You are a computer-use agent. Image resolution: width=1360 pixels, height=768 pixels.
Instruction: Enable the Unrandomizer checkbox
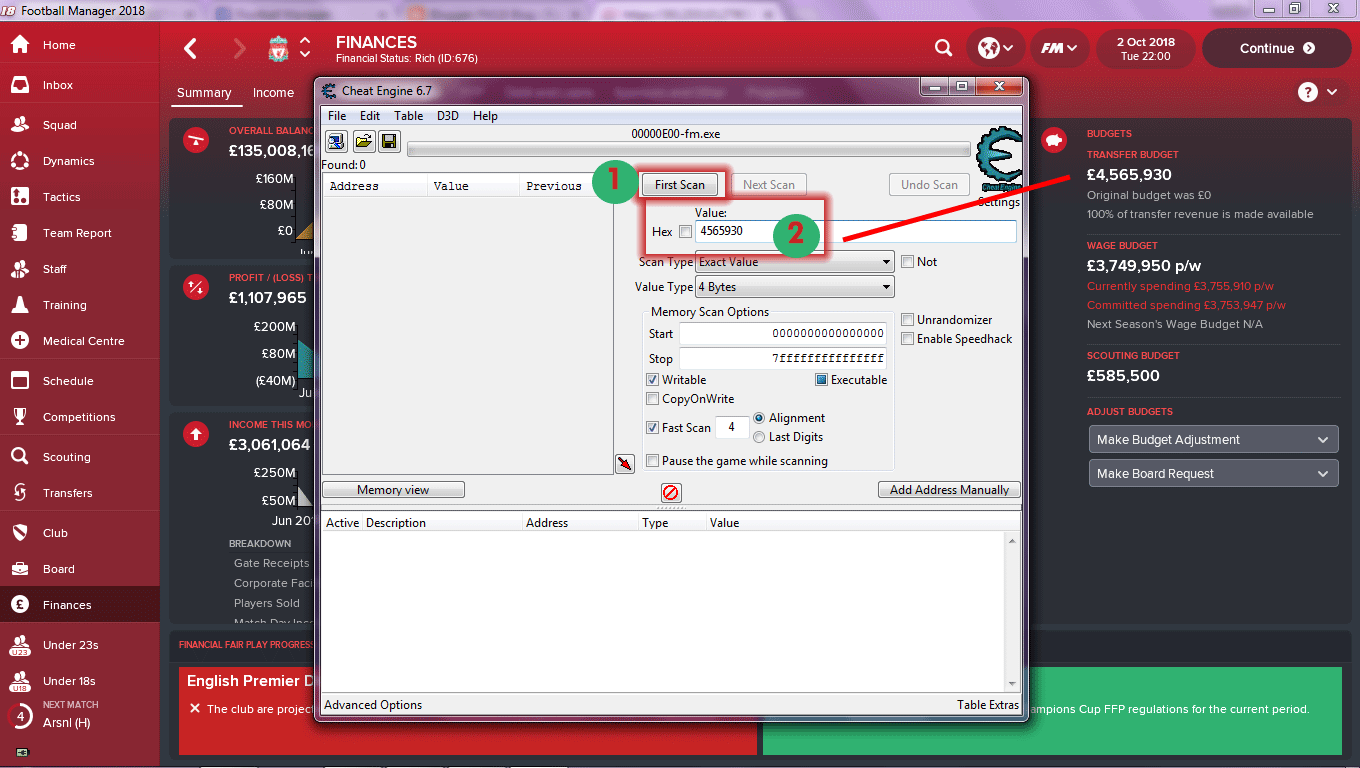click(x=907, y=320)
